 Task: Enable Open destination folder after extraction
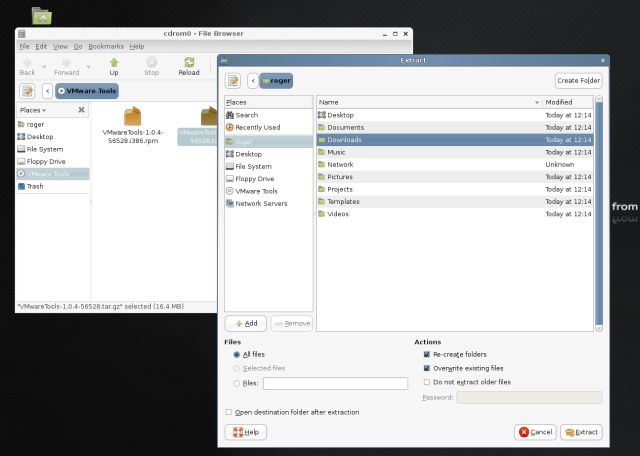229,412
